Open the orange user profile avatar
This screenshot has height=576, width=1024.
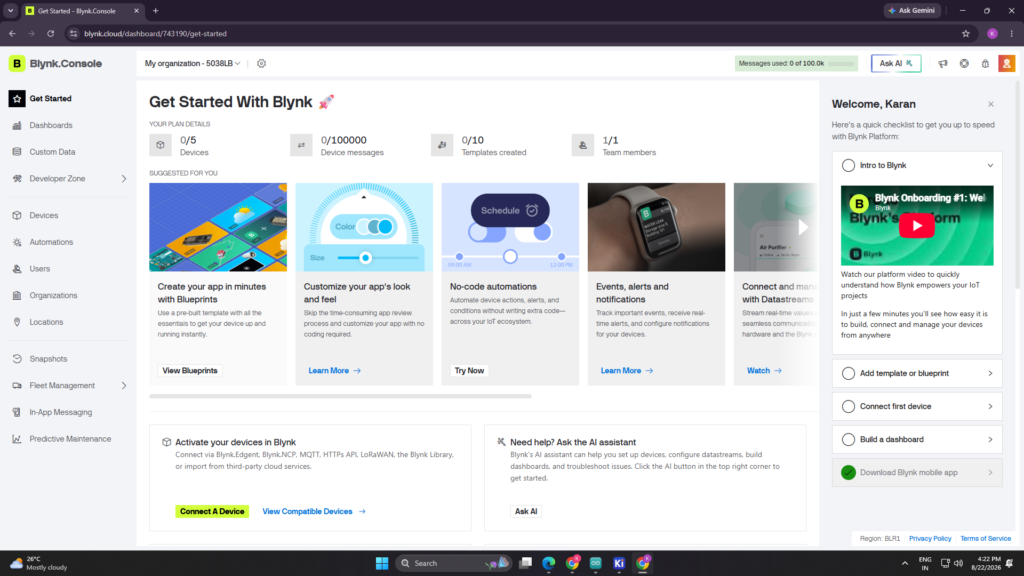click(x=1006, y=63)
